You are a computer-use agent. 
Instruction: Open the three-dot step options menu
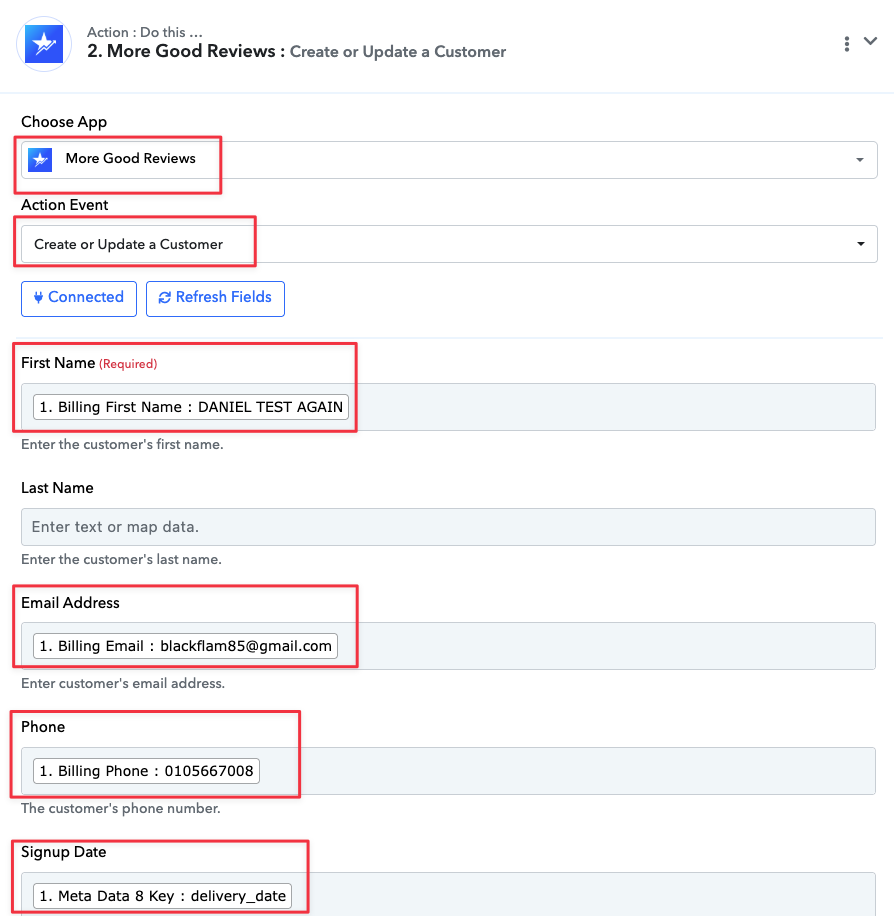[x=846, y=43]
